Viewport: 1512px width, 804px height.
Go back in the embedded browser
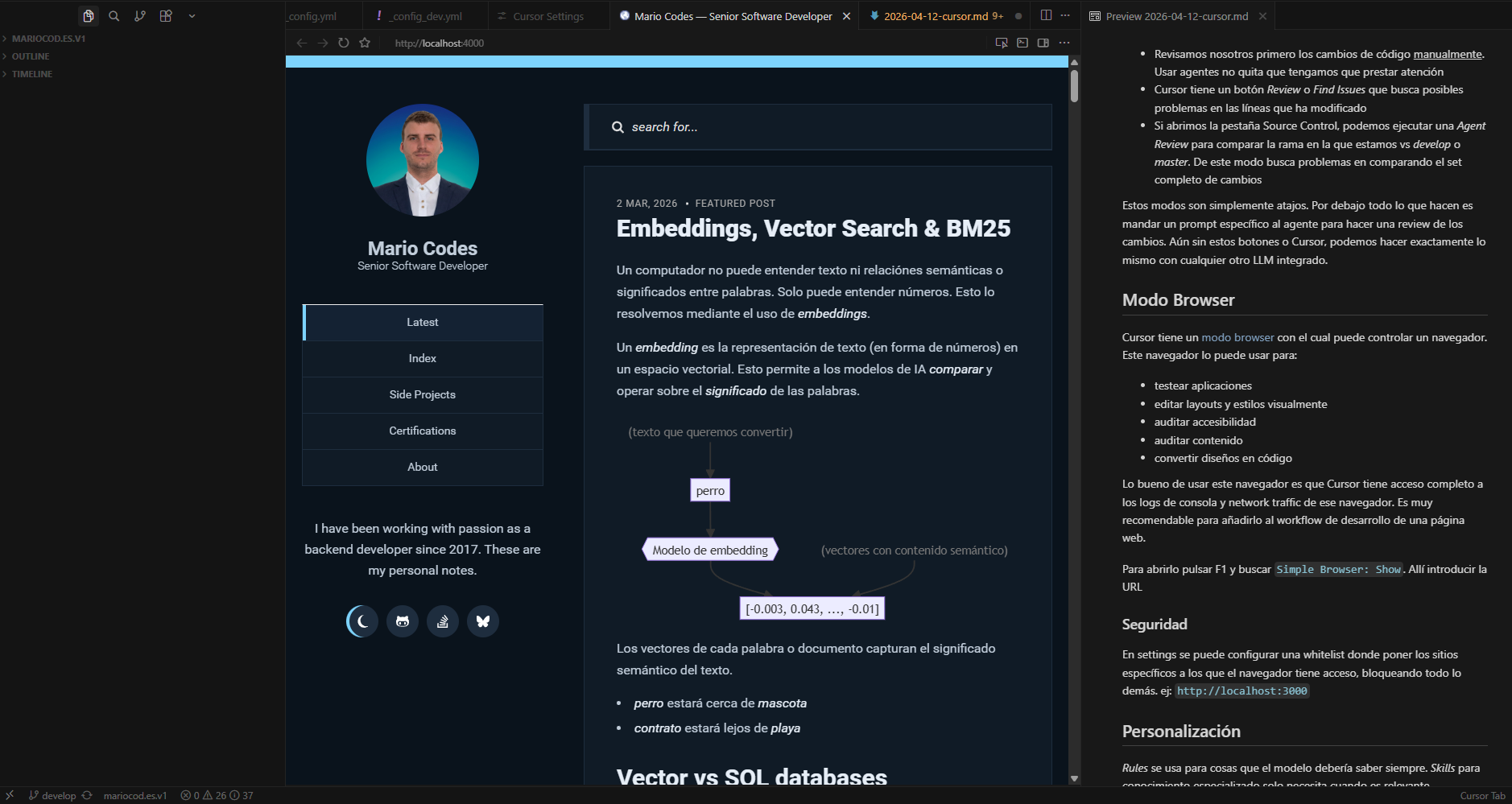point(302,43)
